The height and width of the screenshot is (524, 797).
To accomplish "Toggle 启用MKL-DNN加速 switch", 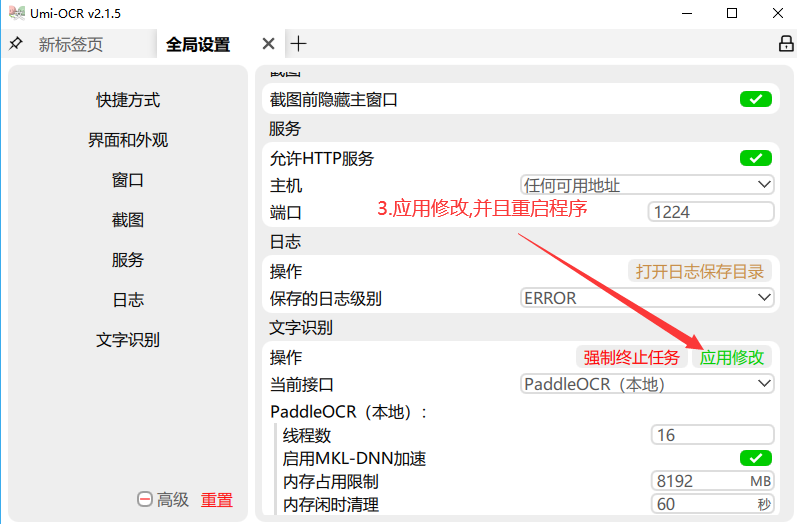I will click(755, 458).
